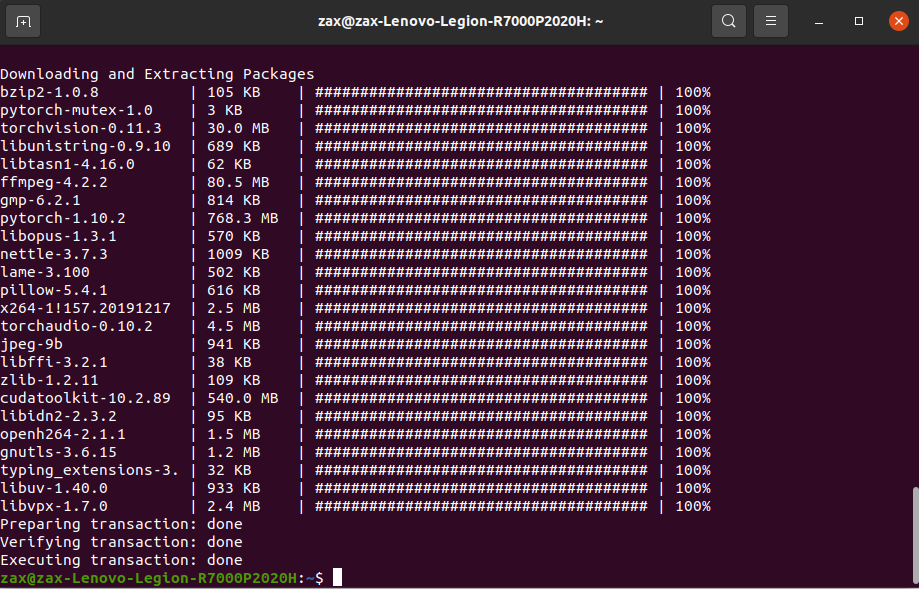Click the 933 KB size value
This screenshot has width=919, height=589.
pyautogui.click(x=234, y=488)
